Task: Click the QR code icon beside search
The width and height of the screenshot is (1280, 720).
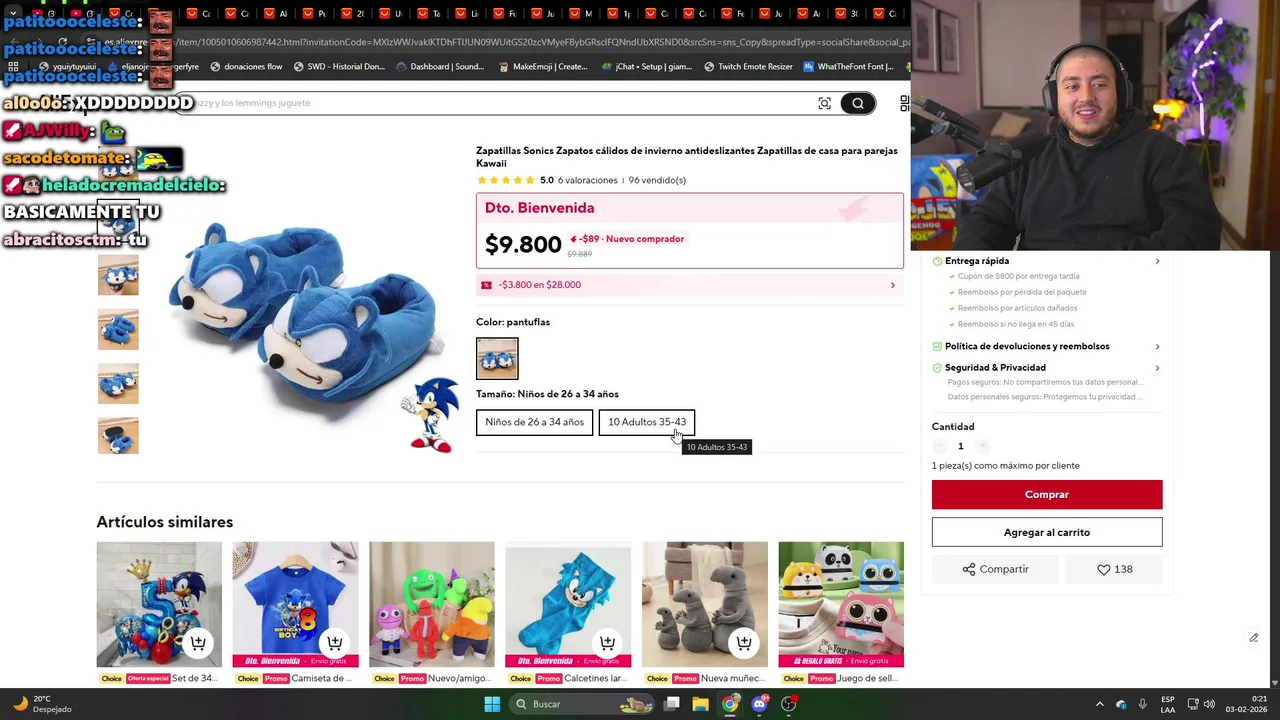Action: point(904,103)
